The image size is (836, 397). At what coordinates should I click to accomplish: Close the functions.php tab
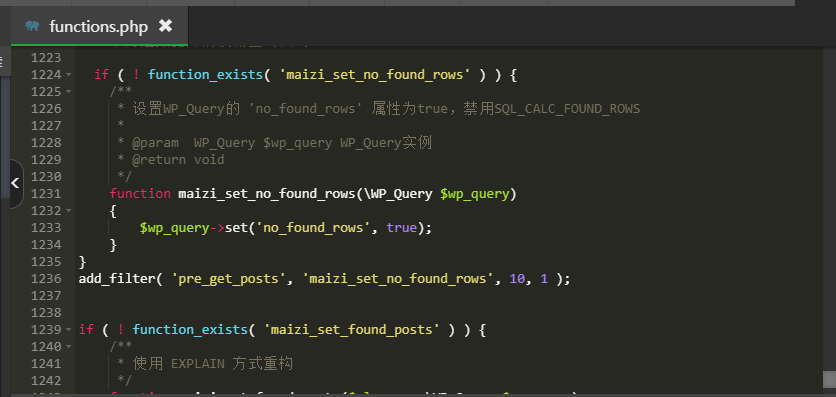[x=166, y=26]
